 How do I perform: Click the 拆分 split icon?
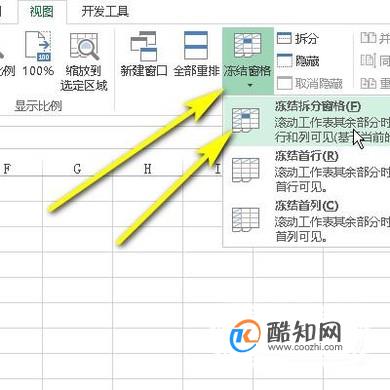click(284, 38)
